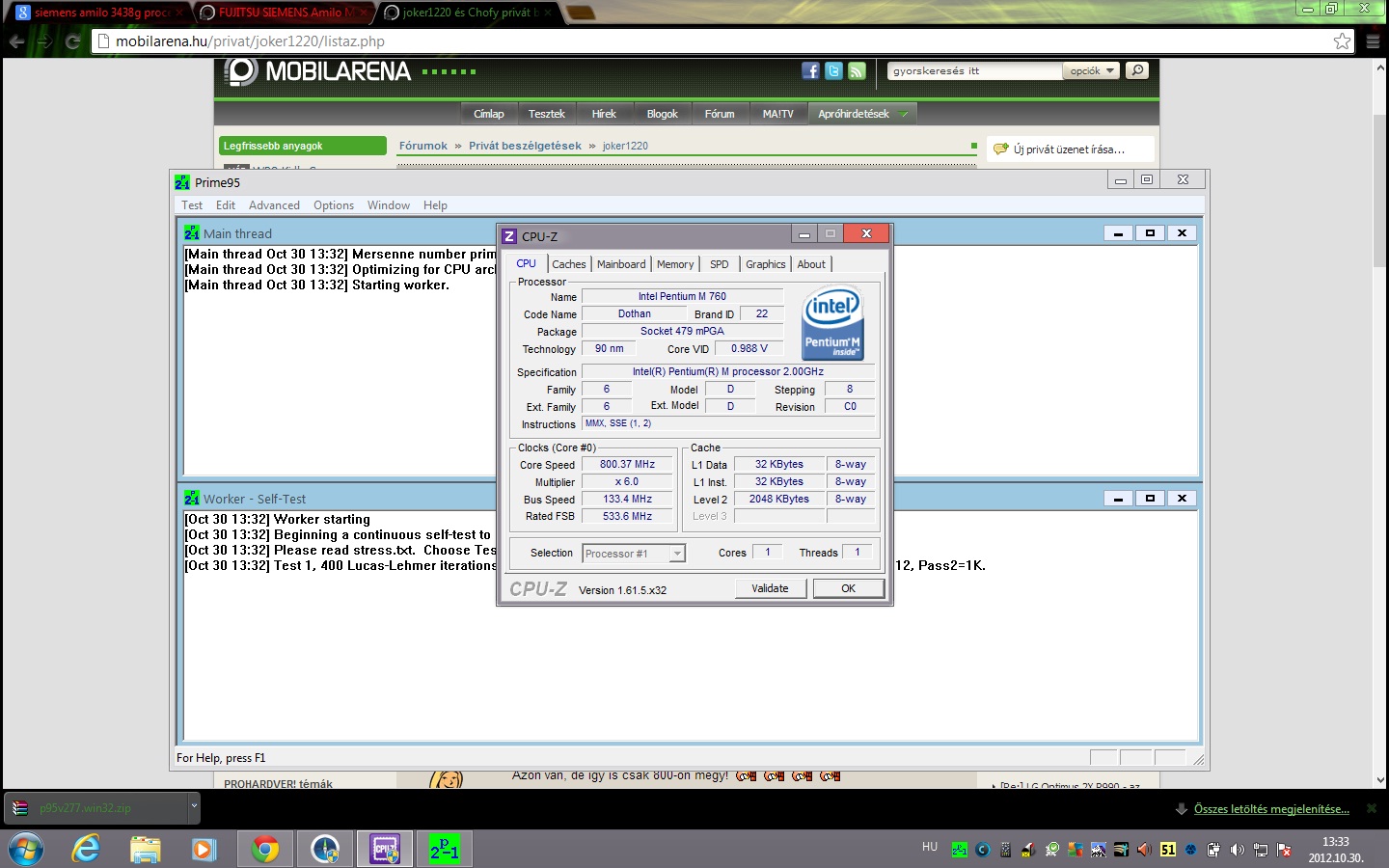
Task: Click Validate button in CPU-Z
Action: click(770, 588)
